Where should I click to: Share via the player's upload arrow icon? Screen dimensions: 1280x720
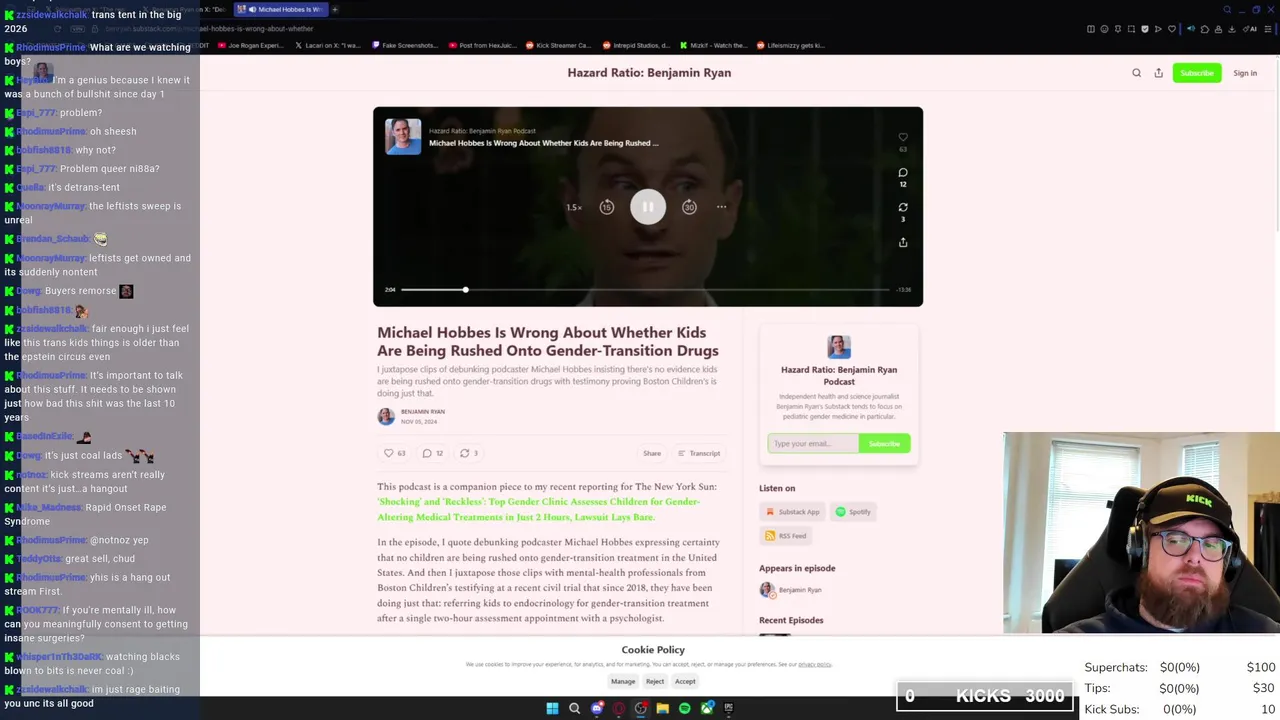pyautogui.click(x=903, y=242)
